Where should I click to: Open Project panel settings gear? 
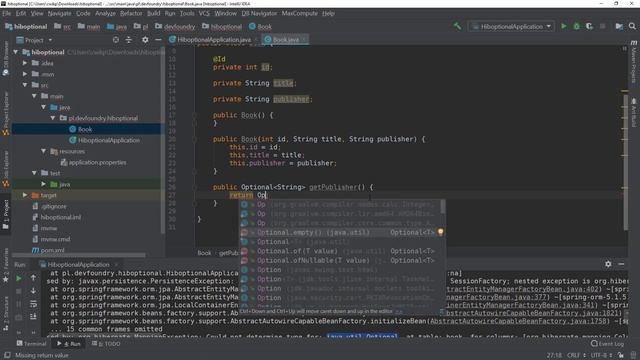[145, 40]
